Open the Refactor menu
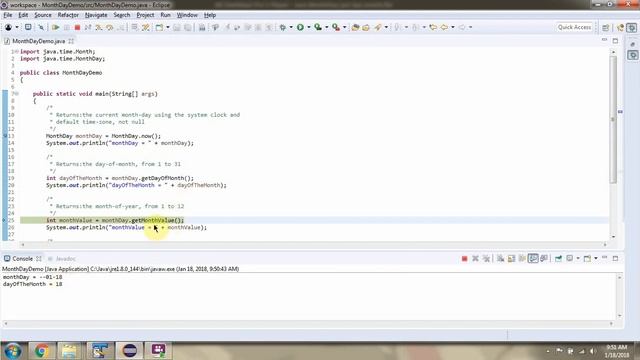Image resolution: width=640 pixels, height=360 pixels. (68, 15)
